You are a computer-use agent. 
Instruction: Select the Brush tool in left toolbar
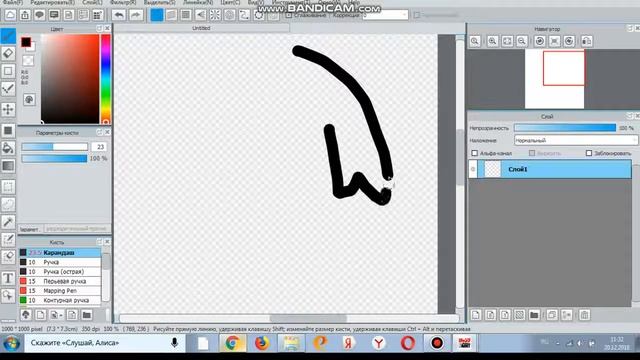(x=8, y=36)
